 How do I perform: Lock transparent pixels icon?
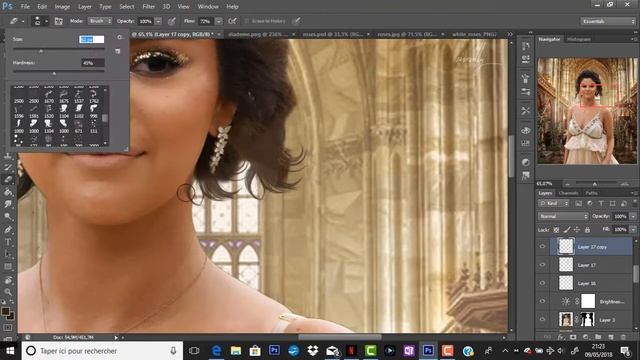[556, 230]
